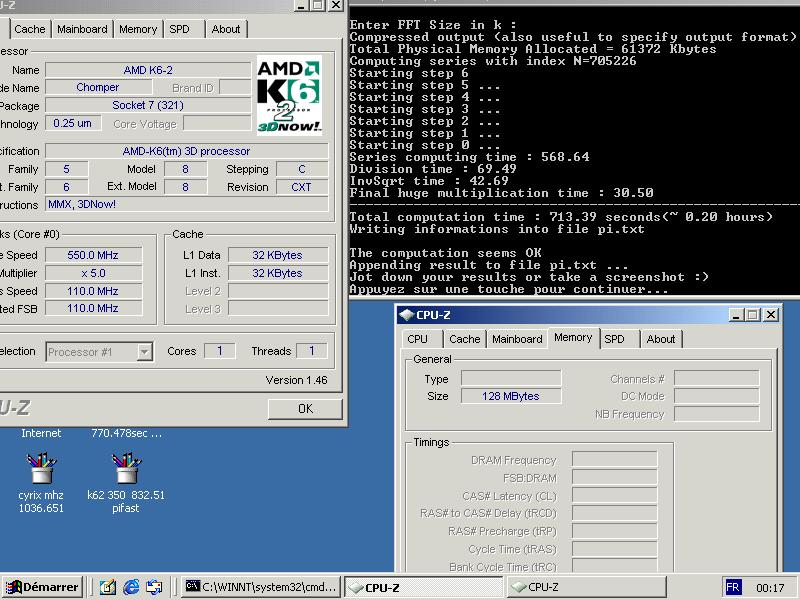This screenshot has width=800, height=600.
Task: Open the Internet desktop shortcut label
Action: tap(41, 433)
